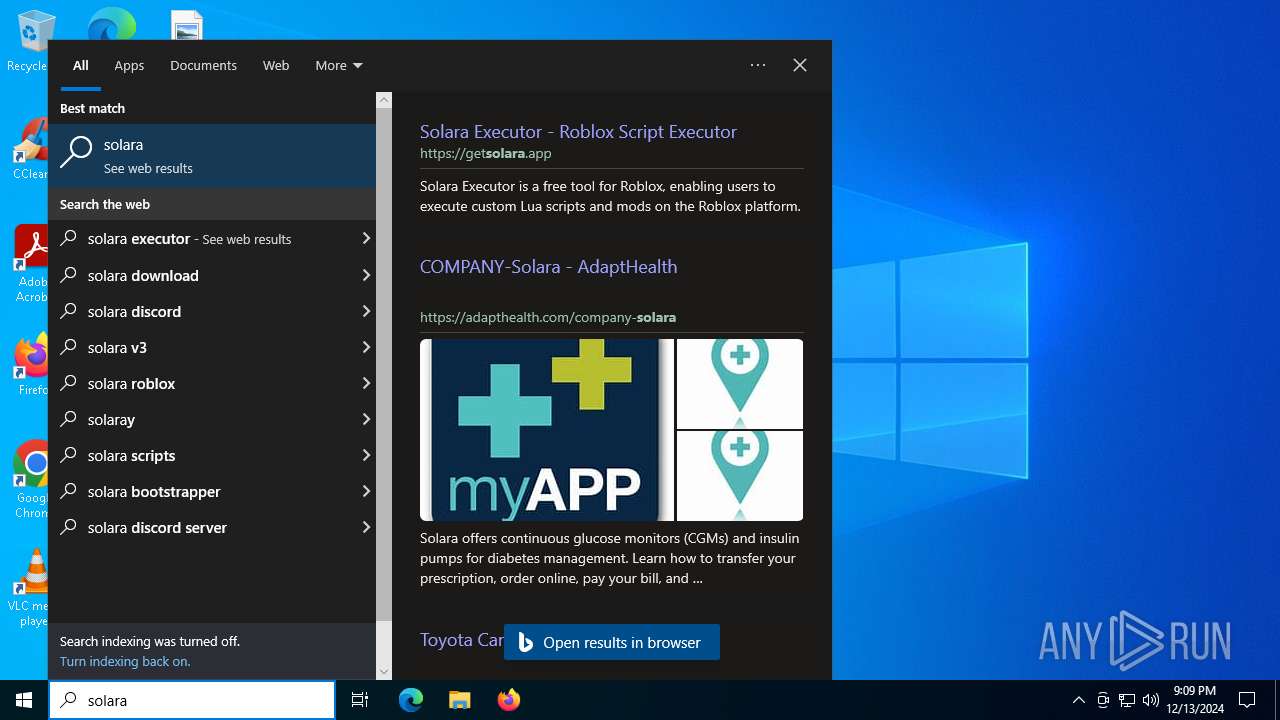Click the myAPP preview image
Viewport: 1280px width, 720px height.
point(546,430)
